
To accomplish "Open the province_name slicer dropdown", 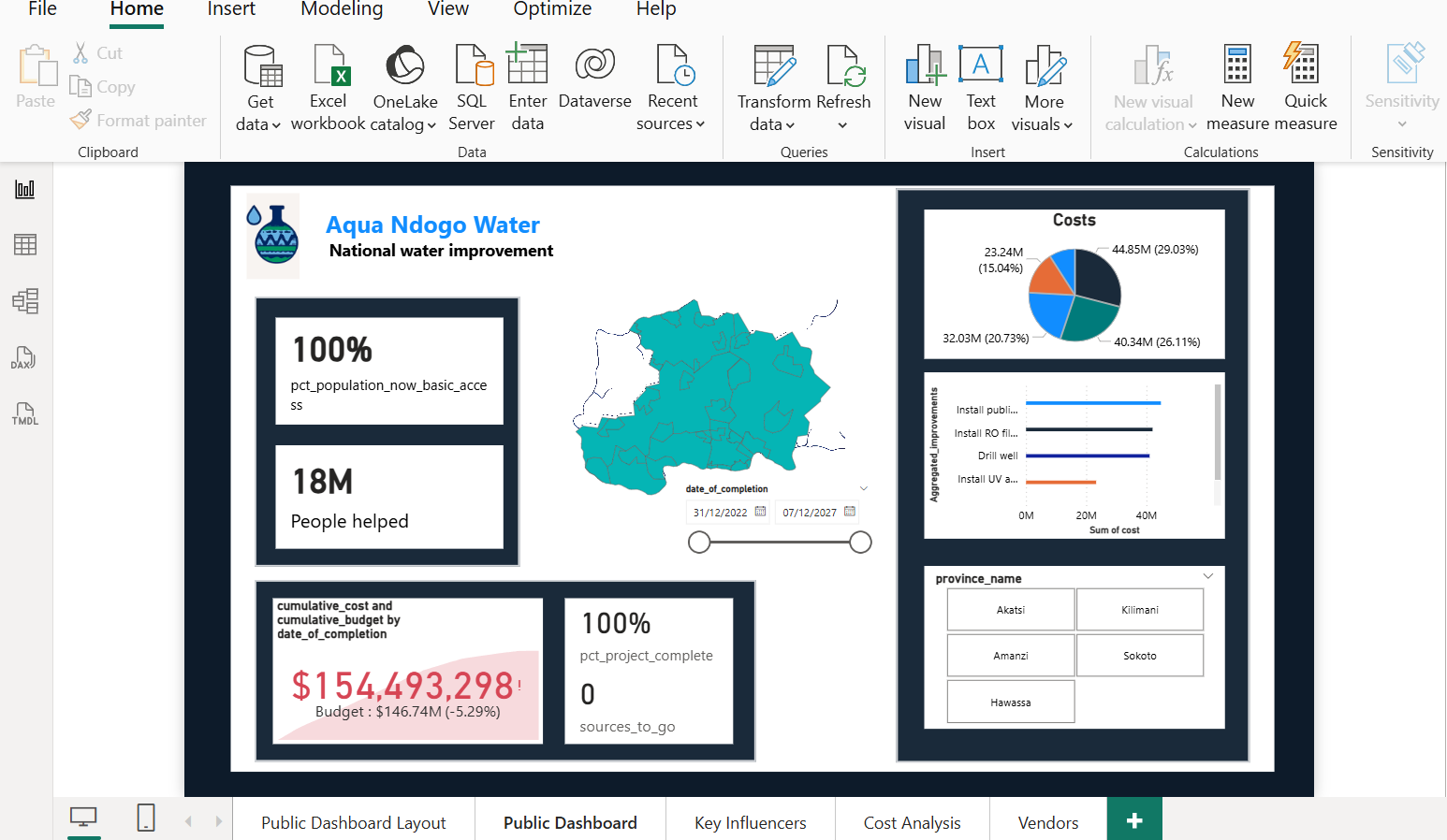I will [1206, 577].
